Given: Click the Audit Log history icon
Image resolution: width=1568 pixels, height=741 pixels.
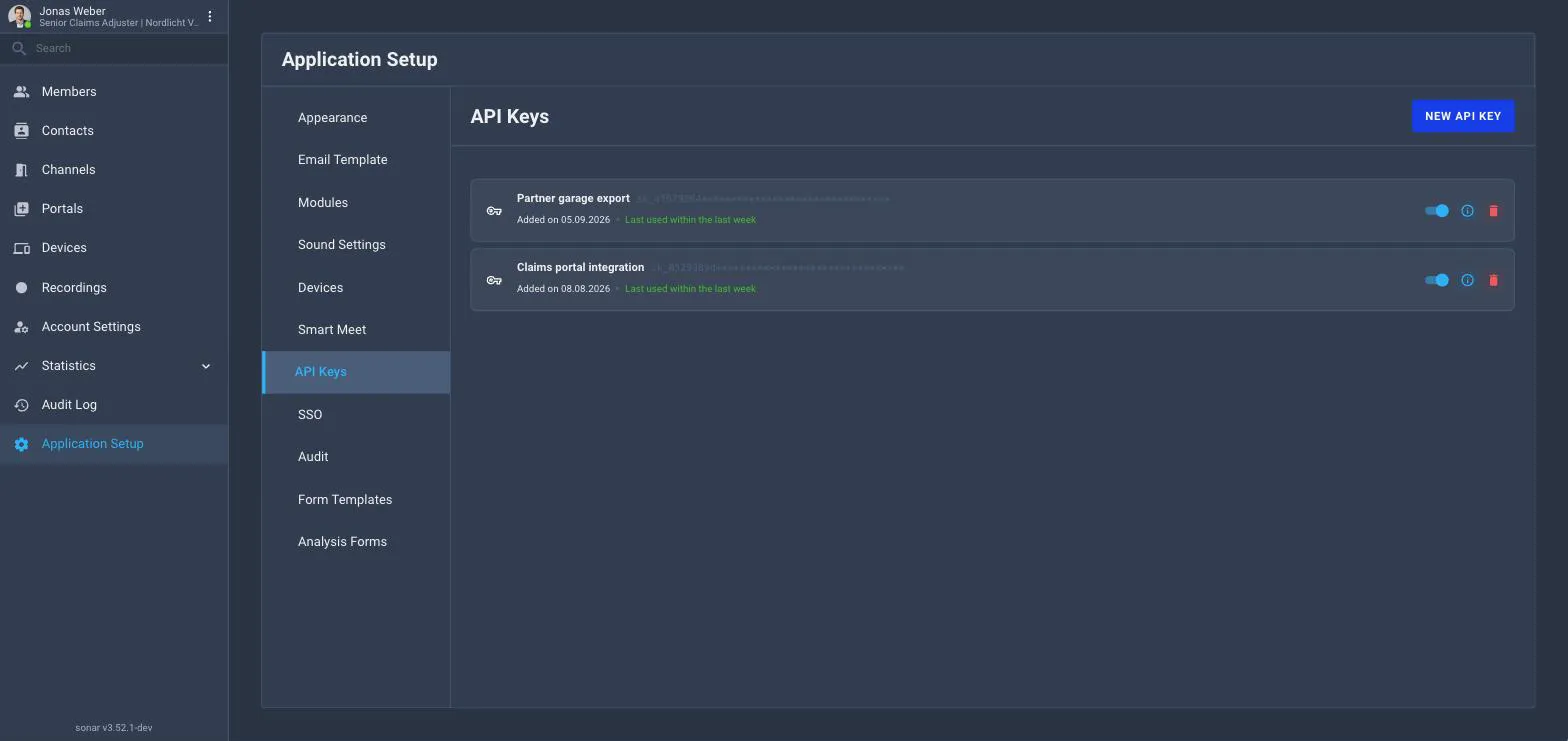Looking at the screenshot, I should point(21,405).
